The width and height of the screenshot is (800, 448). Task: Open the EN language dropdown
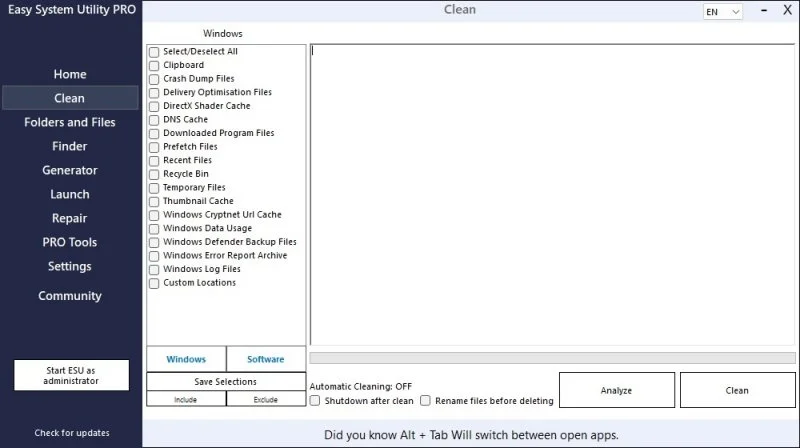coord(722,12)
